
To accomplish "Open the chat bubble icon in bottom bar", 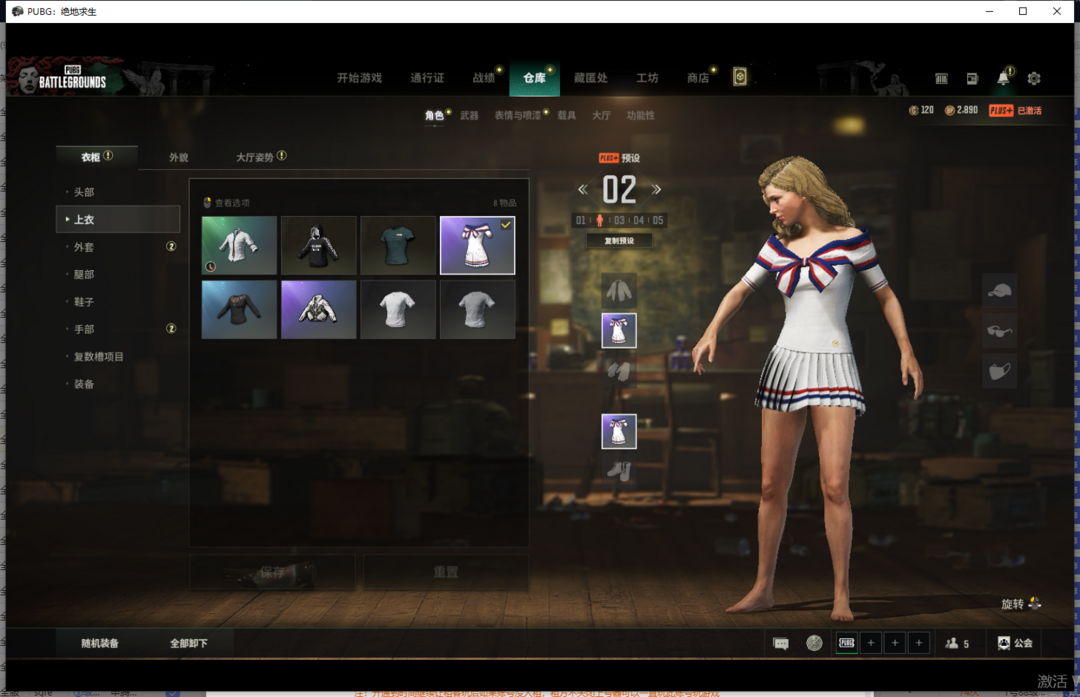I will click(780, 643).
